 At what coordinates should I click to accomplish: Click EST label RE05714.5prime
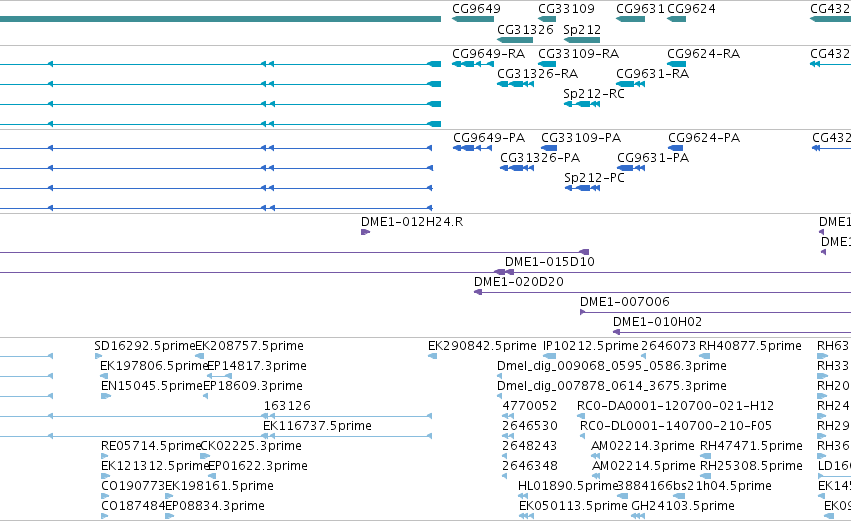151,446
